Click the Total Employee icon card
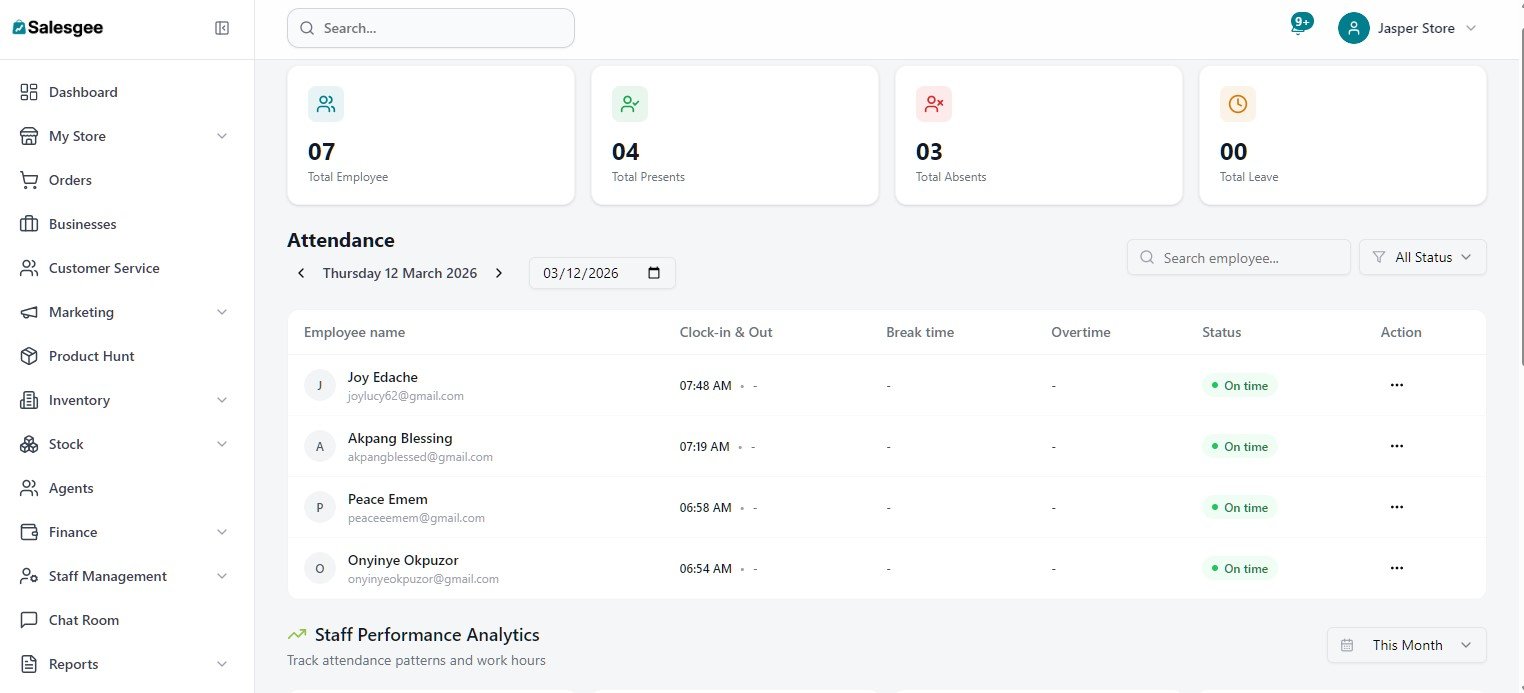Image resolution: width=1524 pixels, height=693 pixels. (x=325, y=103)
